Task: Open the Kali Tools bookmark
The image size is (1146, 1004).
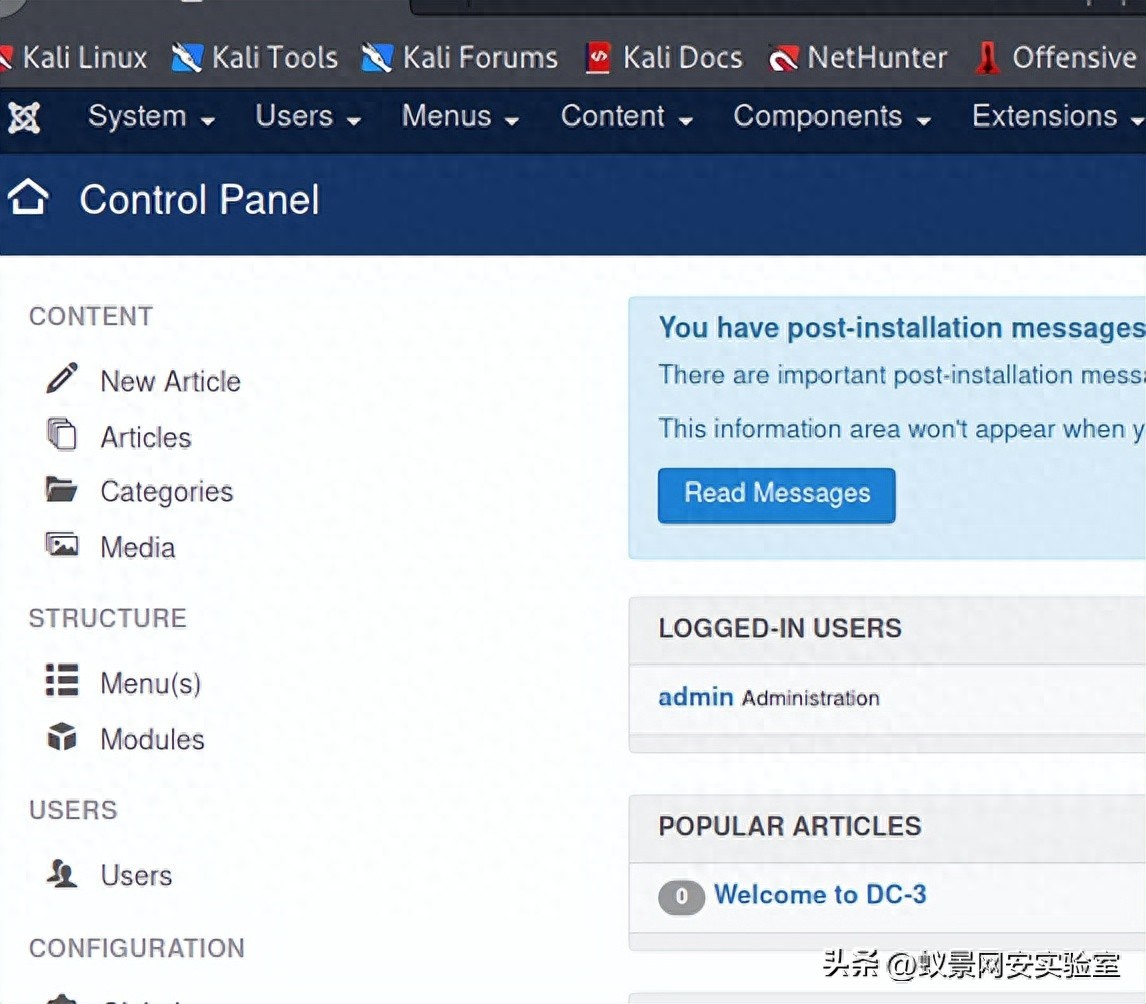Action: coord(254,58)
